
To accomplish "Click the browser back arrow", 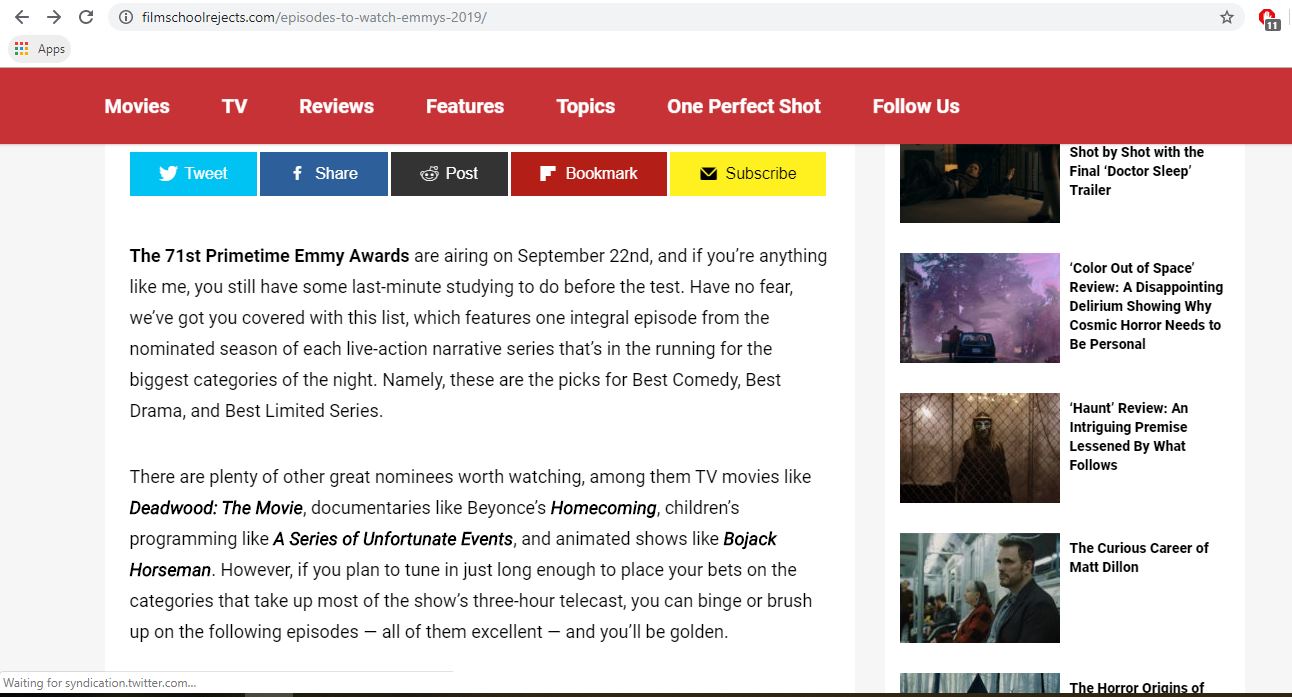I will 21,17.
